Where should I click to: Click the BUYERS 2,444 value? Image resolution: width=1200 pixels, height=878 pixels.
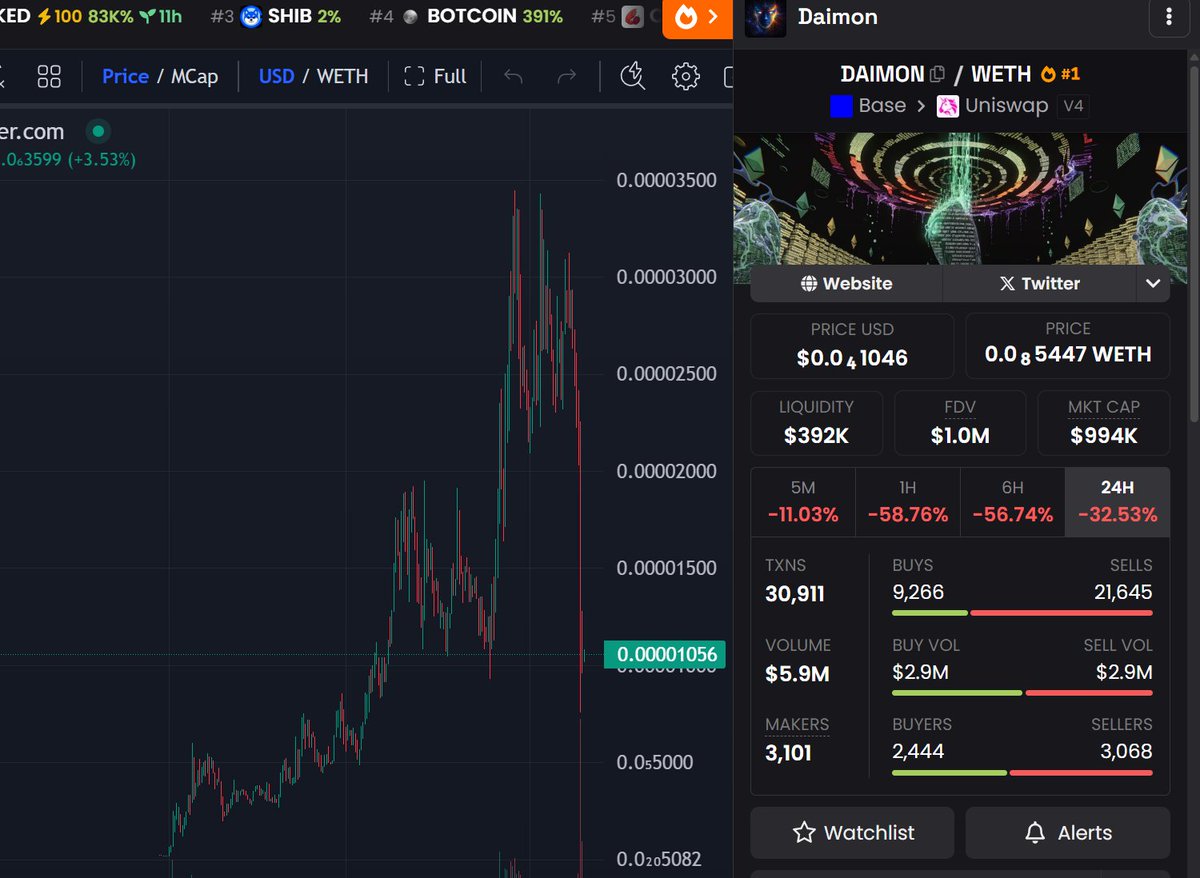click(918, 750)
